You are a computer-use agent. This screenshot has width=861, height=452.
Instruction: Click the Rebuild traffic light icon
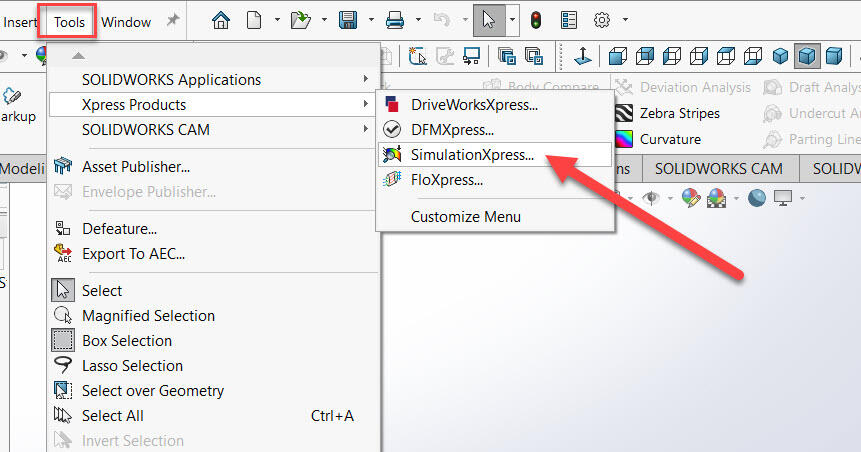pyautogui.click(x=536, y=20)
